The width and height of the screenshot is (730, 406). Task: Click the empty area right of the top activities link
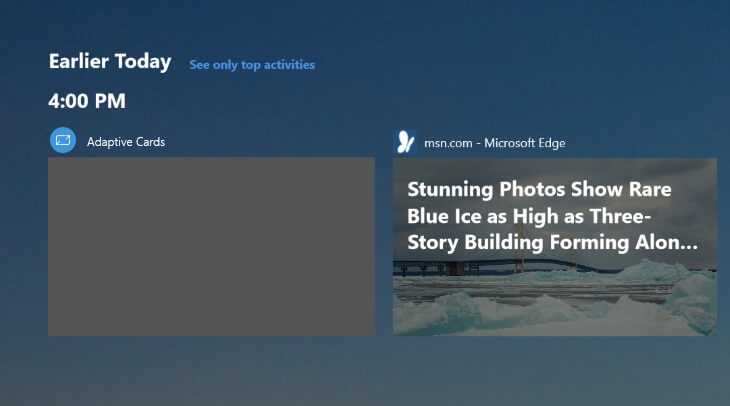pos(520,65)
